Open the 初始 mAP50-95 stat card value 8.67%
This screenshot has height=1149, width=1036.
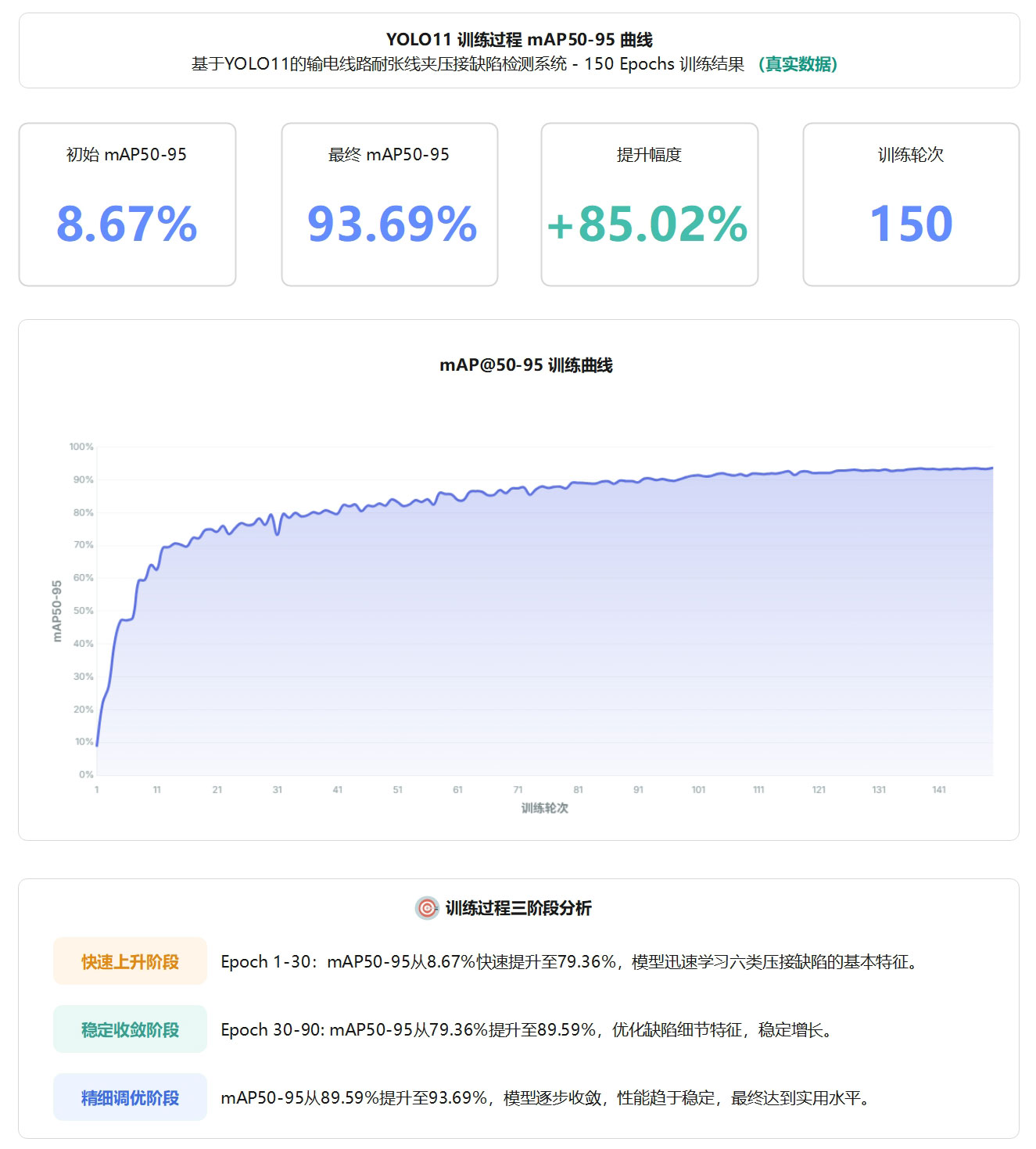[127, 224]
